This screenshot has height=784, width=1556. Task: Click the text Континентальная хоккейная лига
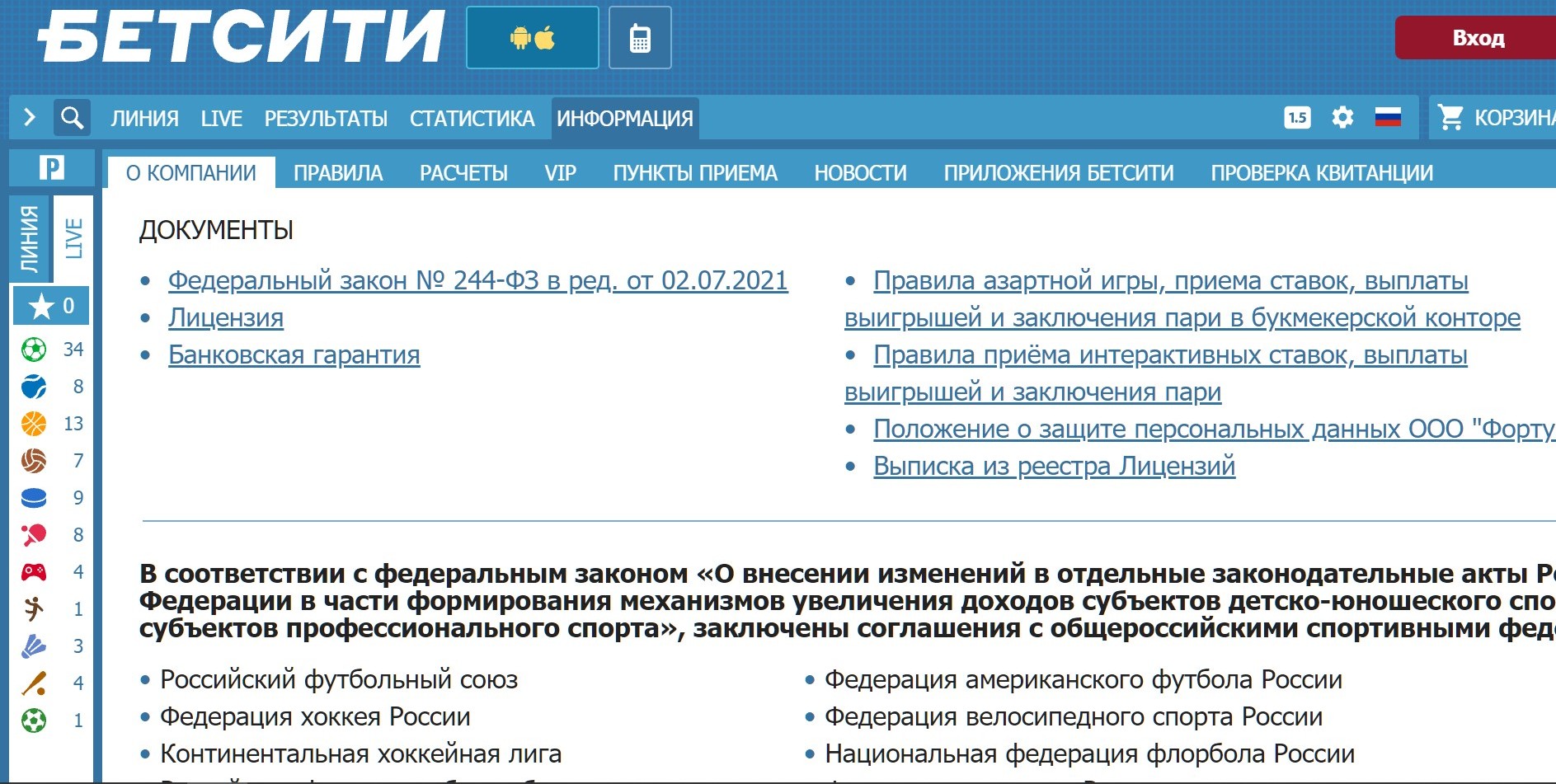361,753
